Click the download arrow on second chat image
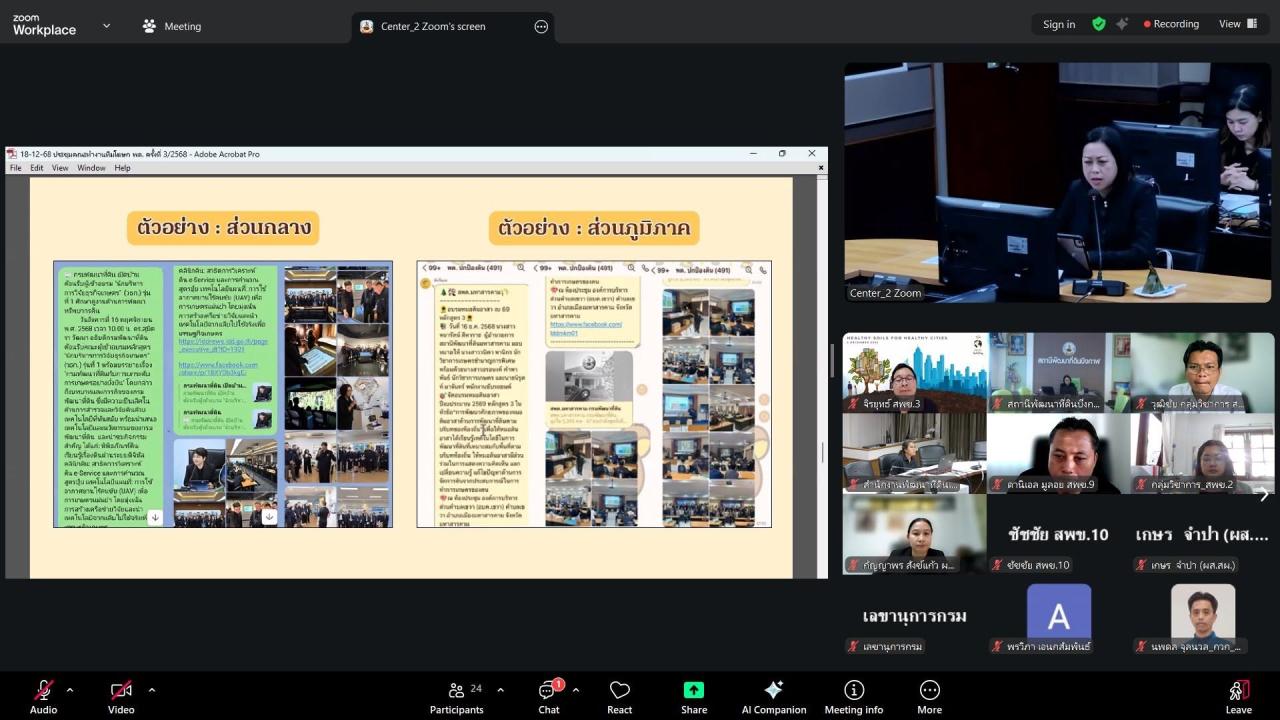Image resolution: width=1280 pixels, height=720 pixels. pyautogui.click(x=269, y=517)
